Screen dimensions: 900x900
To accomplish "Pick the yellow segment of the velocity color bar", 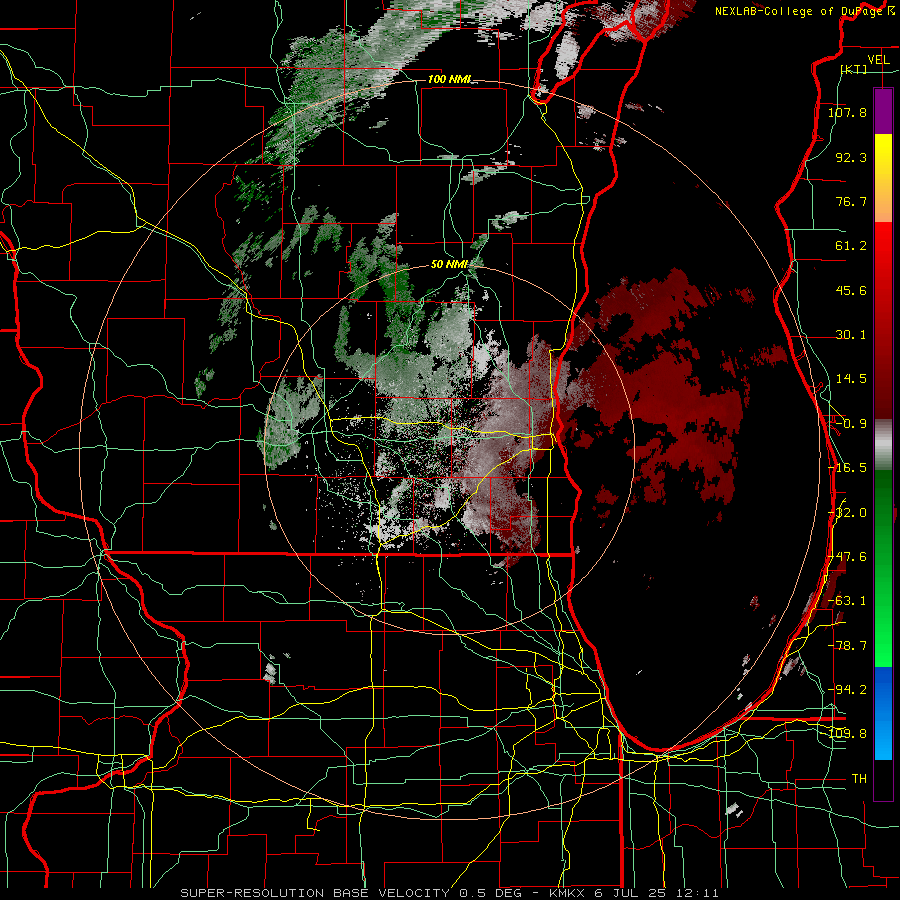I will coord(883,155).
